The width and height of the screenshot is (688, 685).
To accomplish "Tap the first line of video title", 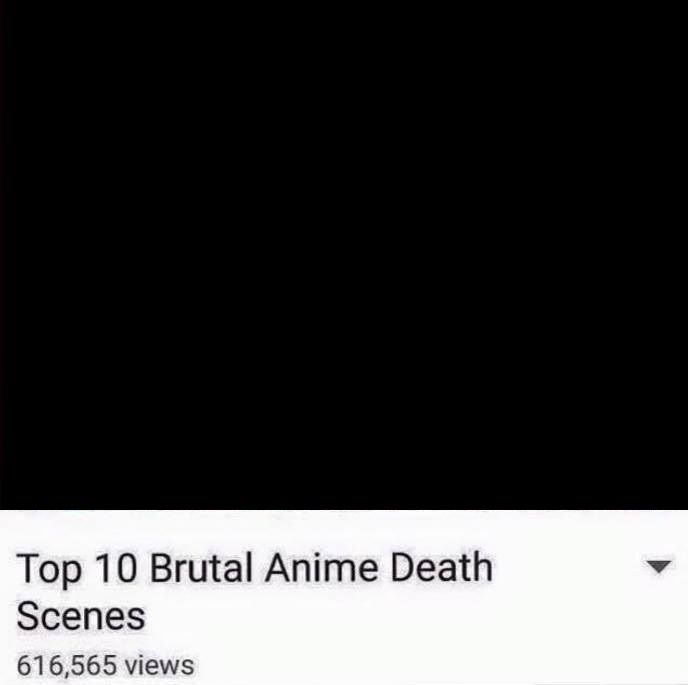I will (x=254, y=568).
